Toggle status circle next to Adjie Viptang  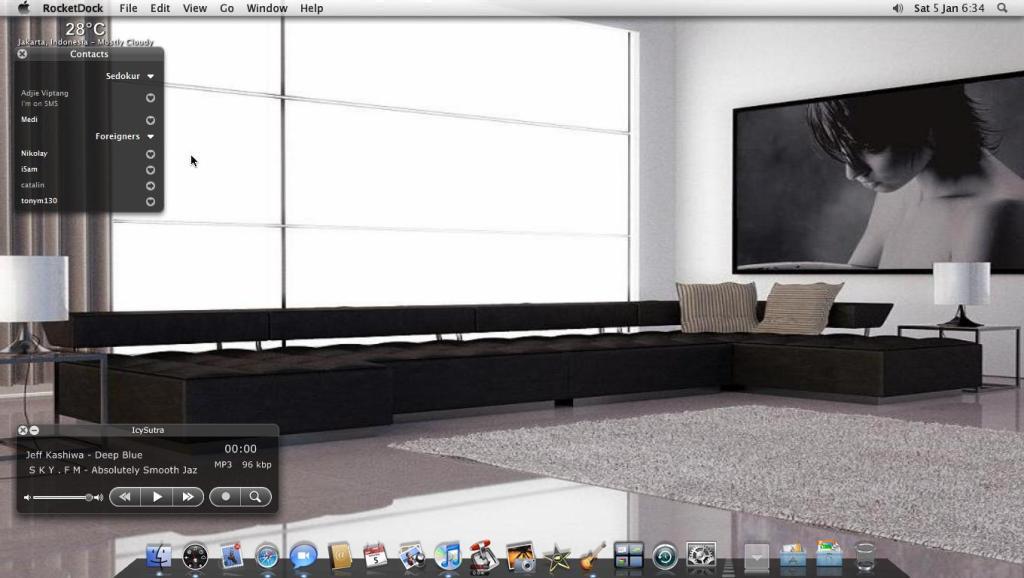click(x=150, y=98)
